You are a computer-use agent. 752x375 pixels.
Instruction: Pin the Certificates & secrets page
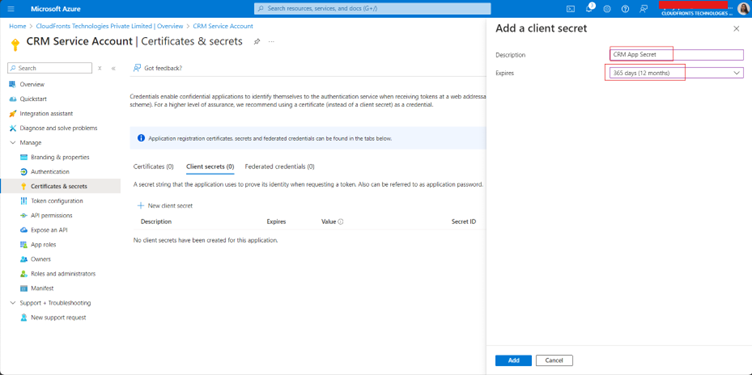point(257,42)
